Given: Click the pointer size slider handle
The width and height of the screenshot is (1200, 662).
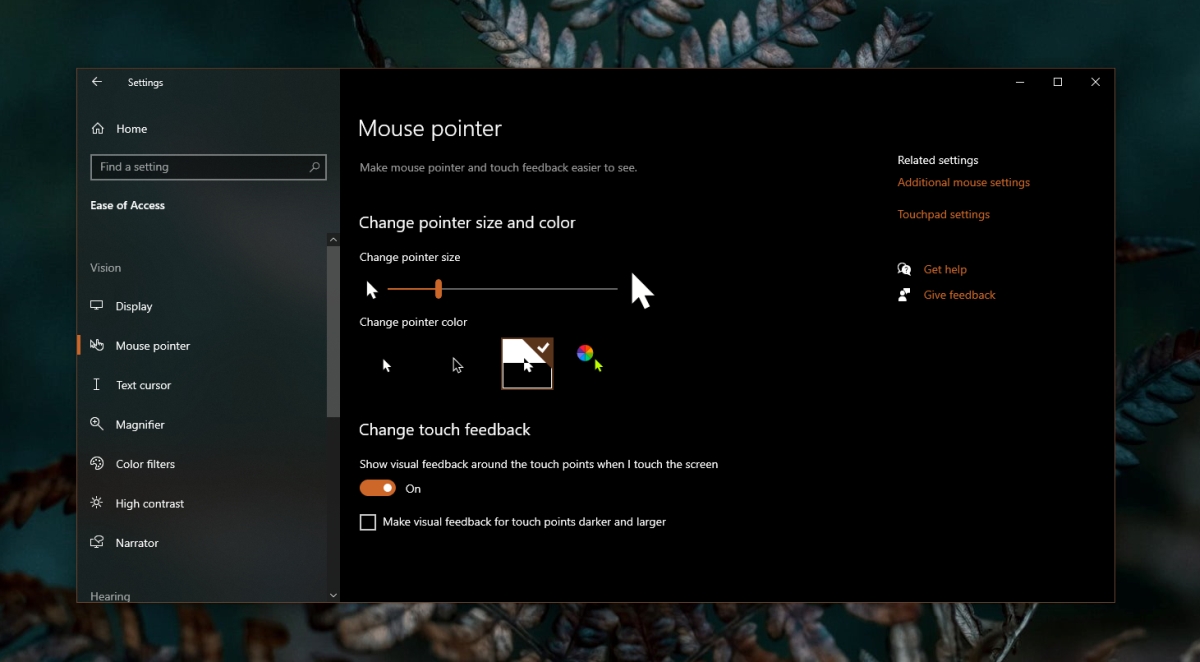Looking at the screenshot, I should (438, 289).
